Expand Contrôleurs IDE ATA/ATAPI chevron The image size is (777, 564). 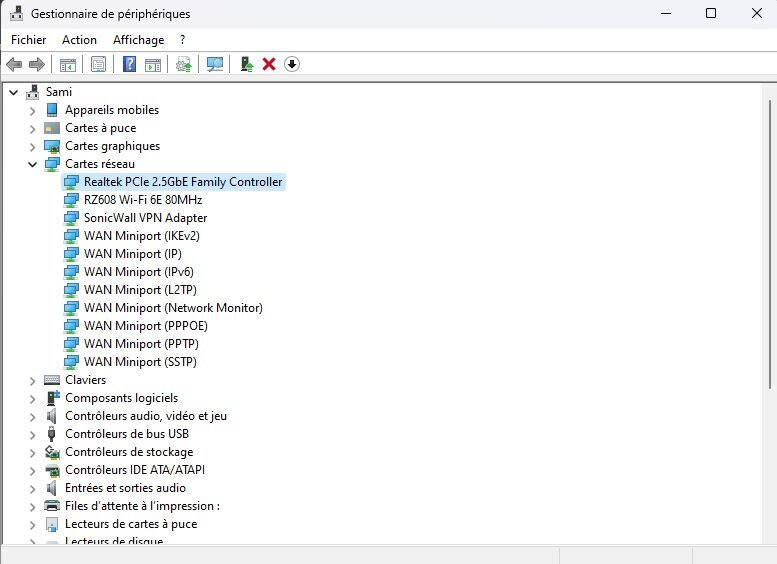coord(33,471)
